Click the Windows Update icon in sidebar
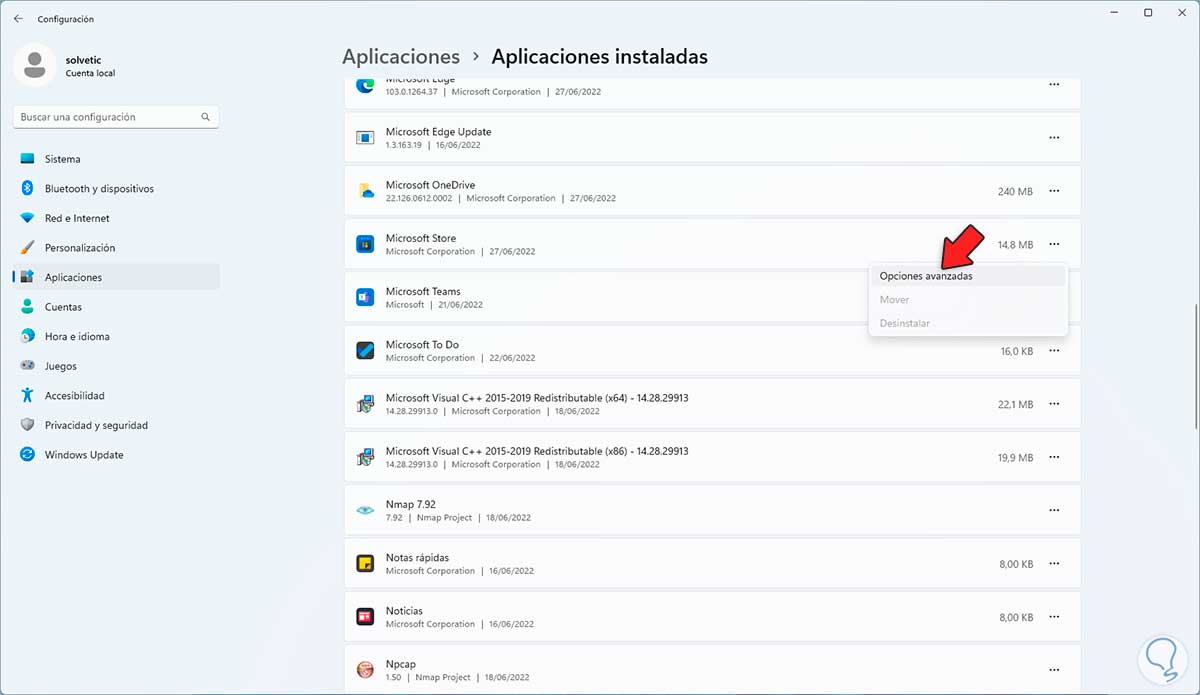Image resolution: width=1200 pixels, height=695 pixels. tap(27, 455)
